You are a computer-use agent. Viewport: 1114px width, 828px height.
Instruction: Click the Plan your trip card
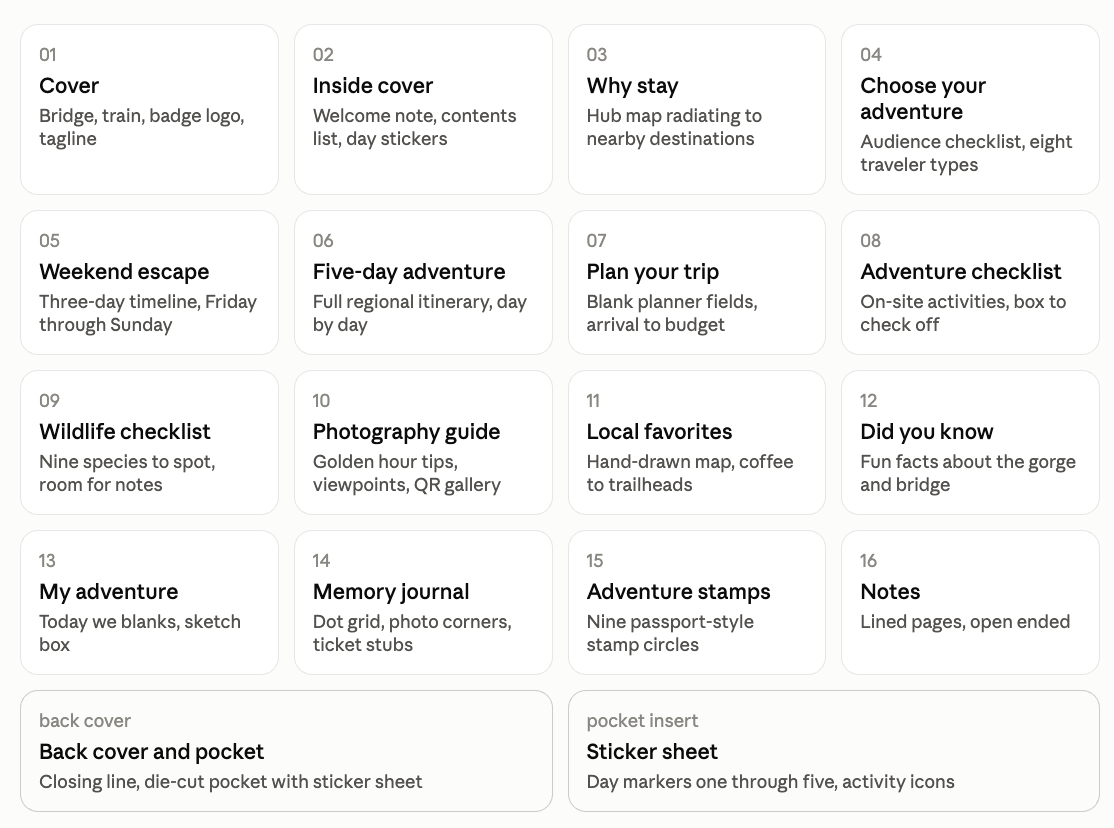(697, 282)
